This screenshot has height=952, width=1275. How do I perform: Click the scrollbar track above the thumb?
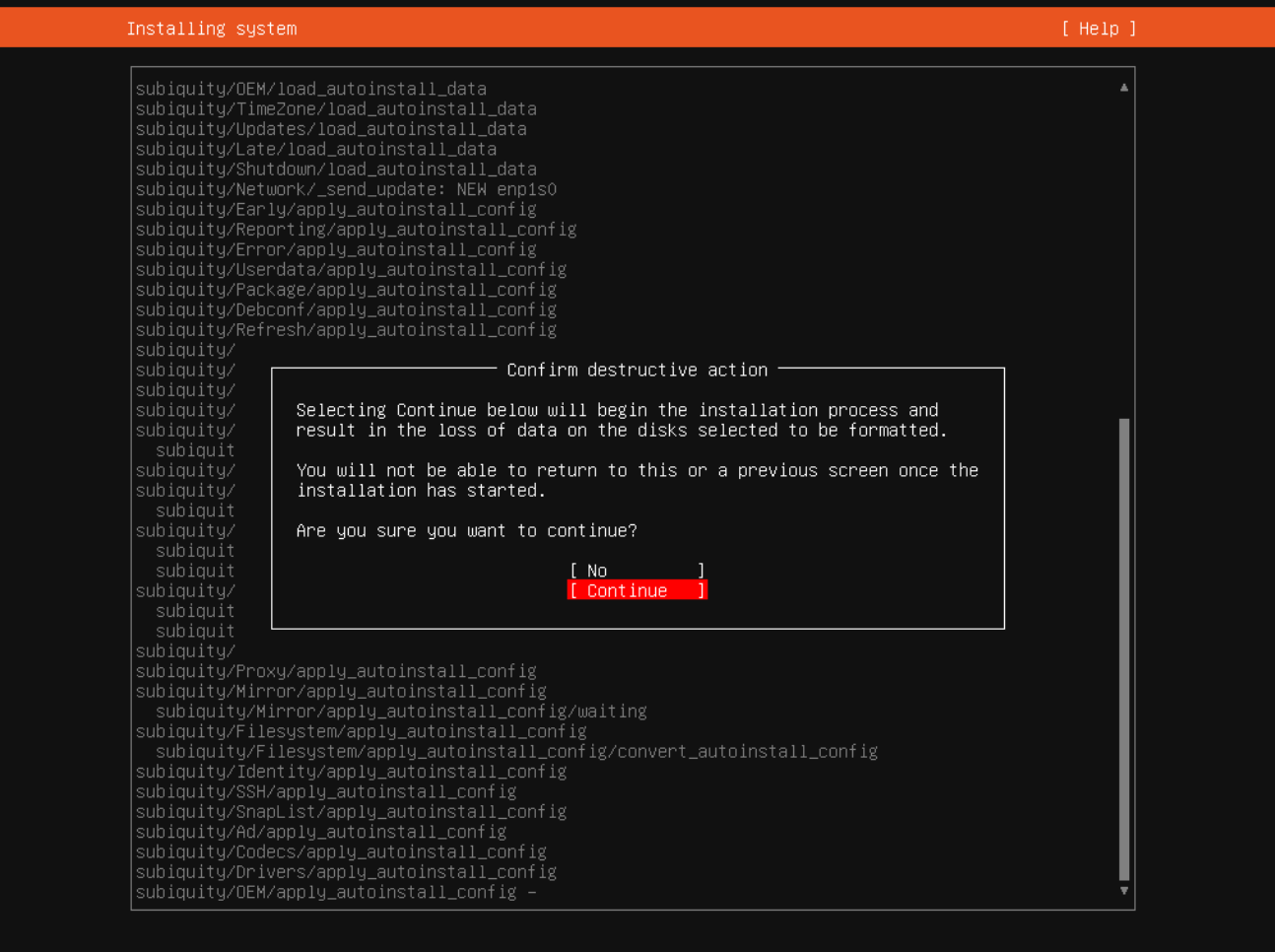1124,256
